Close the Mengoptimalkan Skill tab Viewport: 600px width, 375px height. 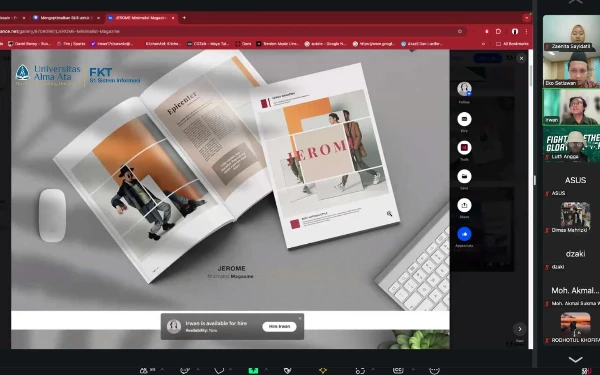coord(98,18)
